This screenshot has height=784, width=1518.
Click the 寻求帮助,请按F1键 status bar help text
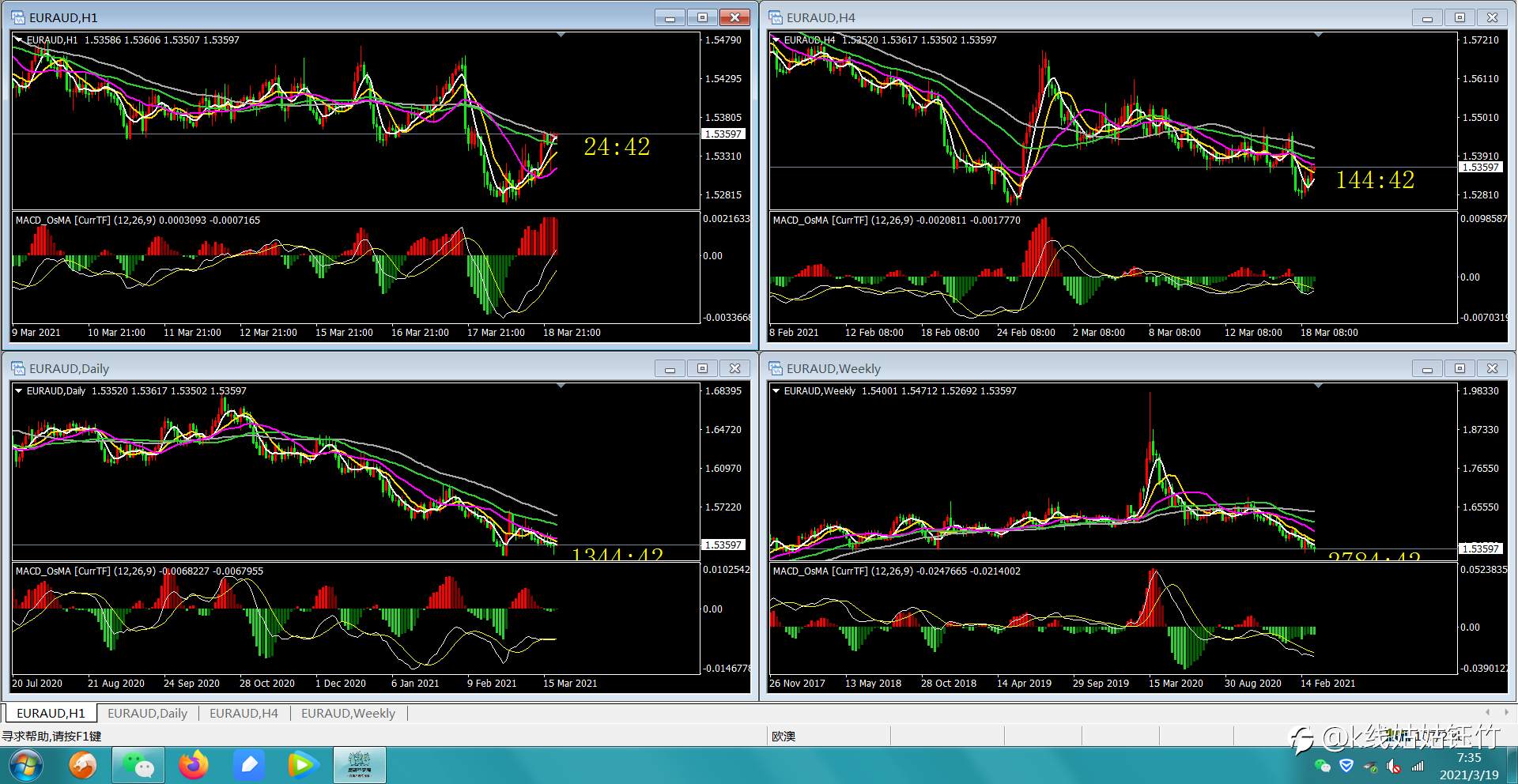(x=51, y=736)
